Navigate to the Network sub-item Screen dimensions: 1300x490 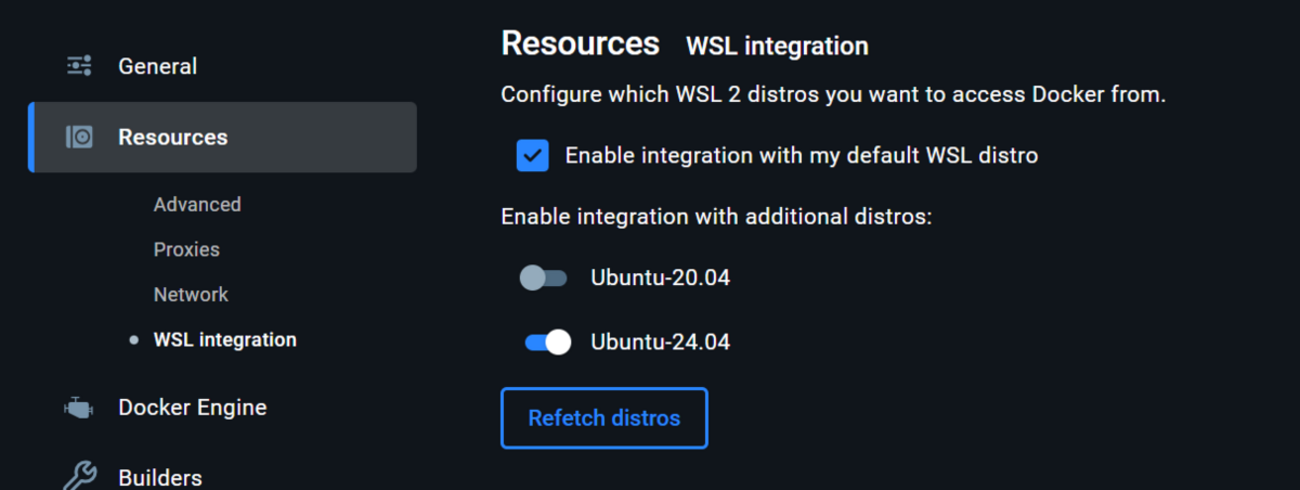pyautogui.click(x=191, y=295)
